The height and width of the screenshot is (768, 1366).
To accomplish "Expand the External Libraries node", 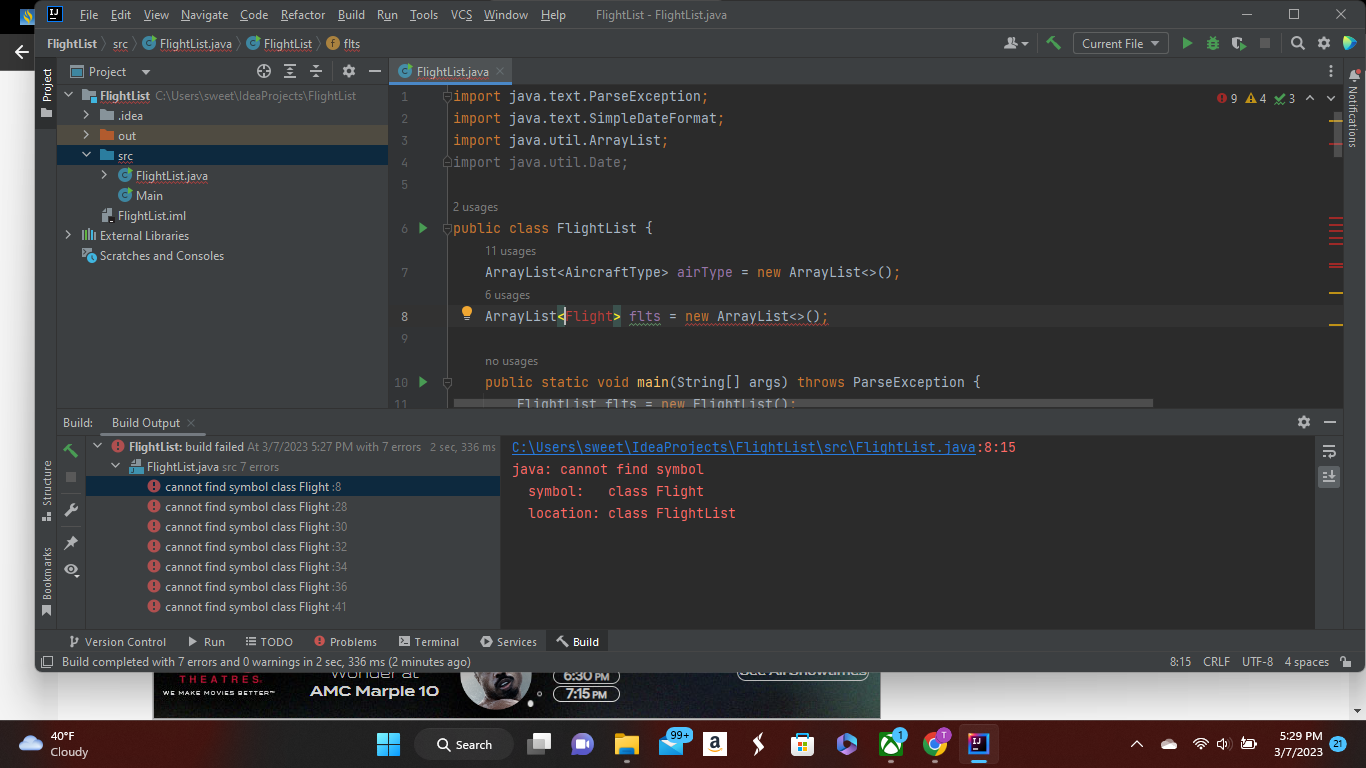I will 67,235.
